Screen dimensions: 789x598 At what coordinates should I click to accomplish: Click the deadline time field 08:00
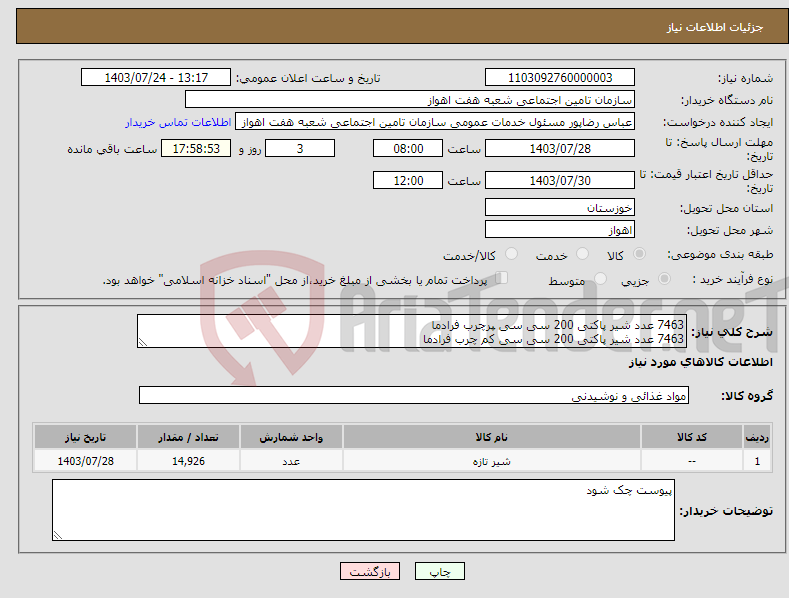pos(408,148)
